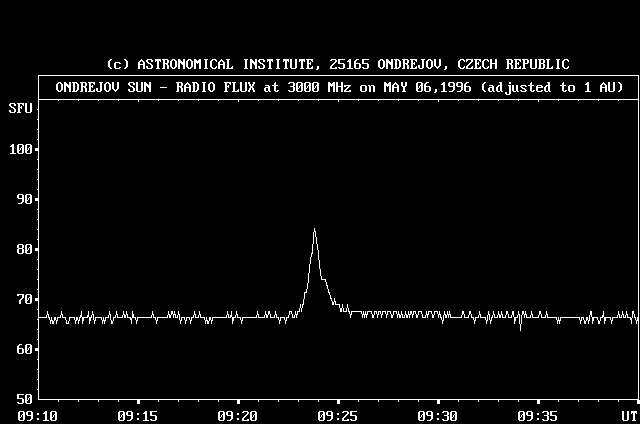Screen dimensions: 640x424
Task: Click the 09:30 time axis label
Action: pos(437,415)
